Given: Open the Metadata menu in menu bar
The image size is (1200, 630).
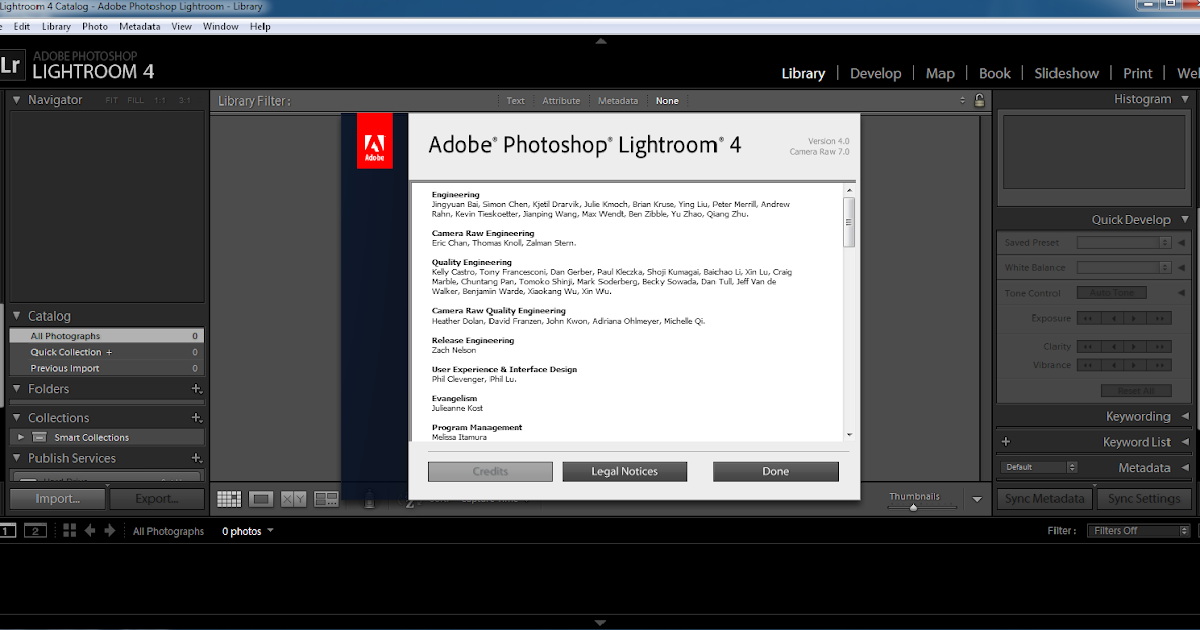Looking at the screenshot, I should tap(139, 26).
